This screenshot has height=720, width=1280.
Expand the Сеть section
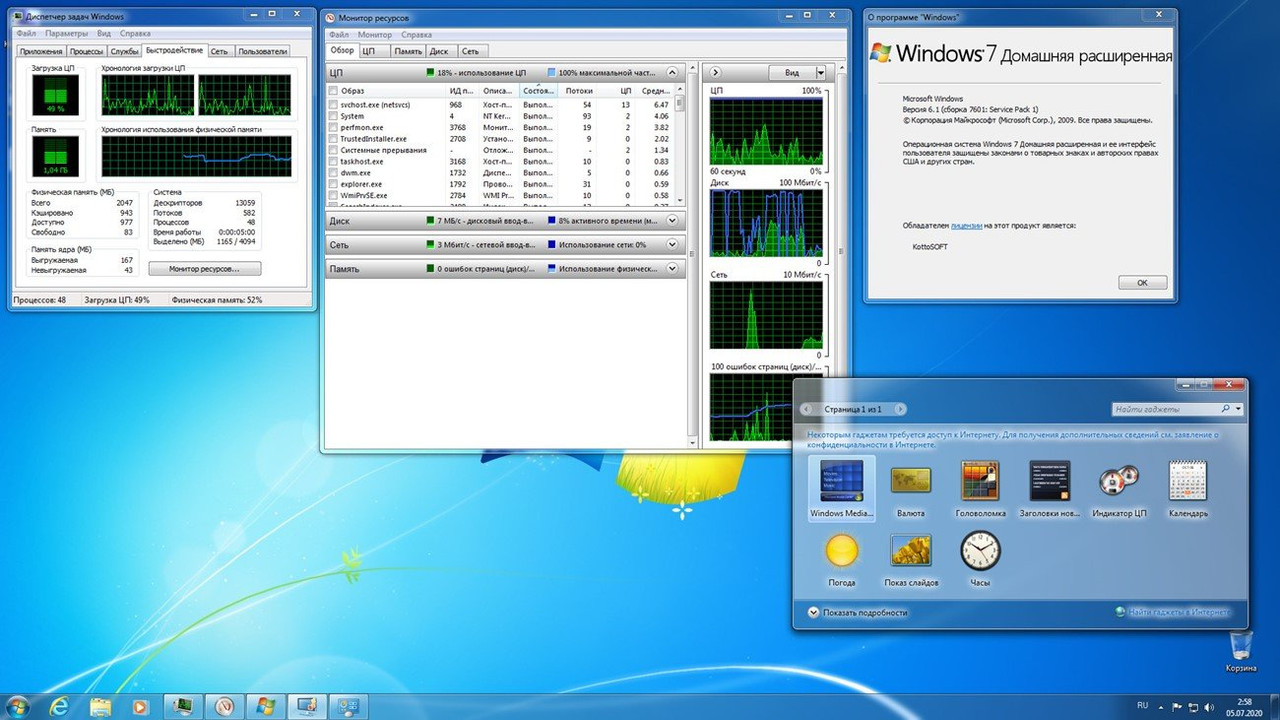[x=672, y=245]
